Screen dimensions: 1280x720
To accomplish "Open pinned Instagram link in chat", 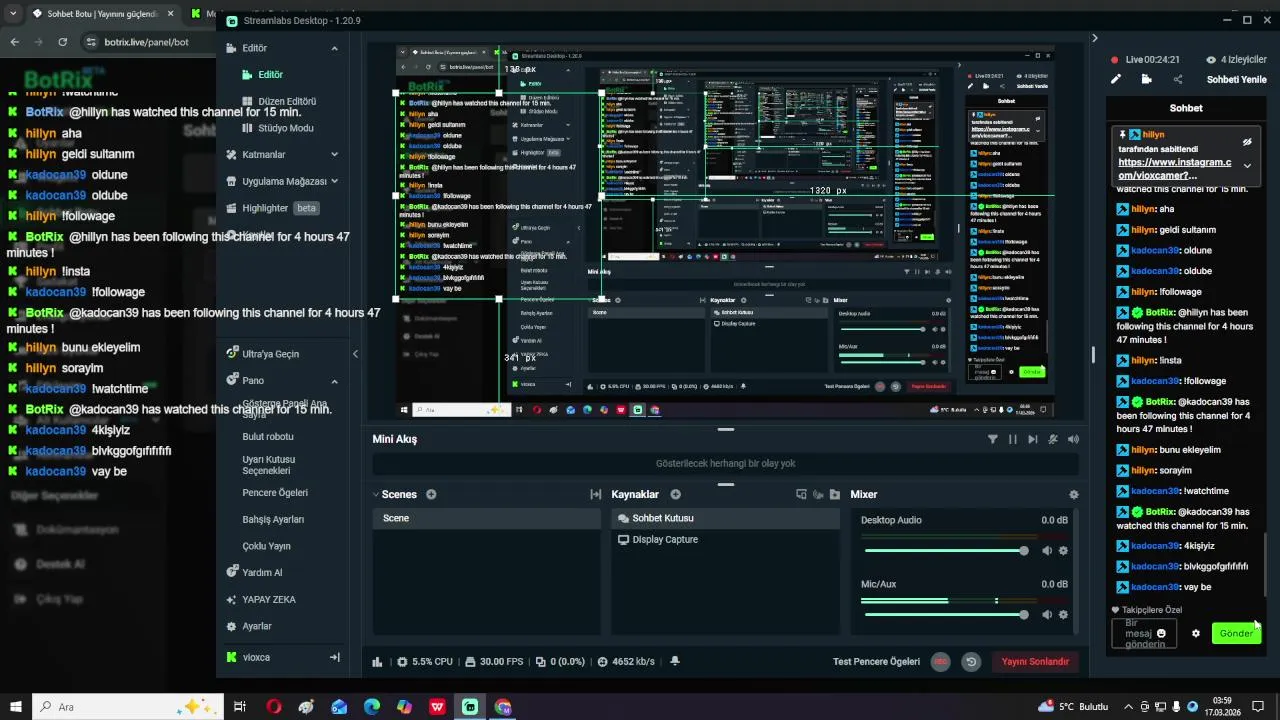I will pyautogui.click(x=1174, y=169).
